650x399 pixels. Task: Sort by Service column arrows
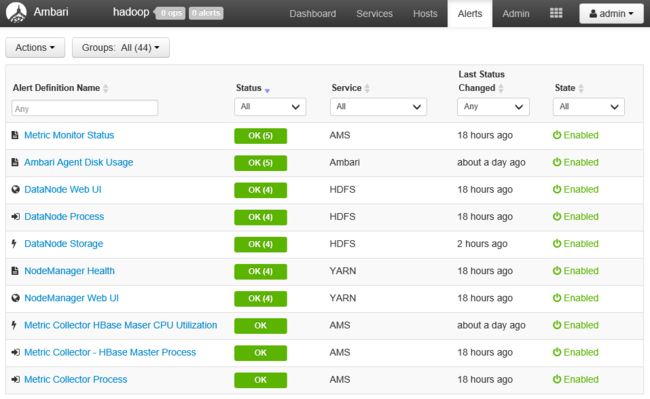pos(367,88)
